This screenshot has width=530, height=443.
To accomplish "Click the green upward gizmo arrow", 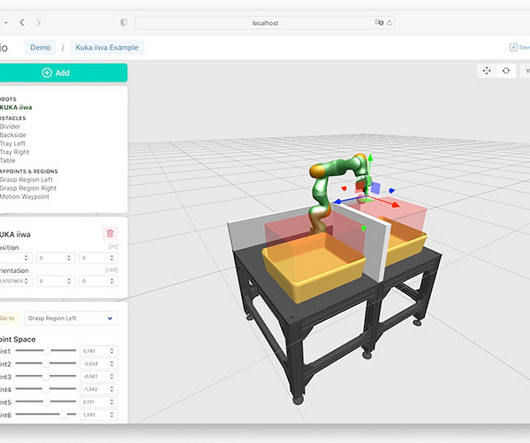I will [370, 158].
